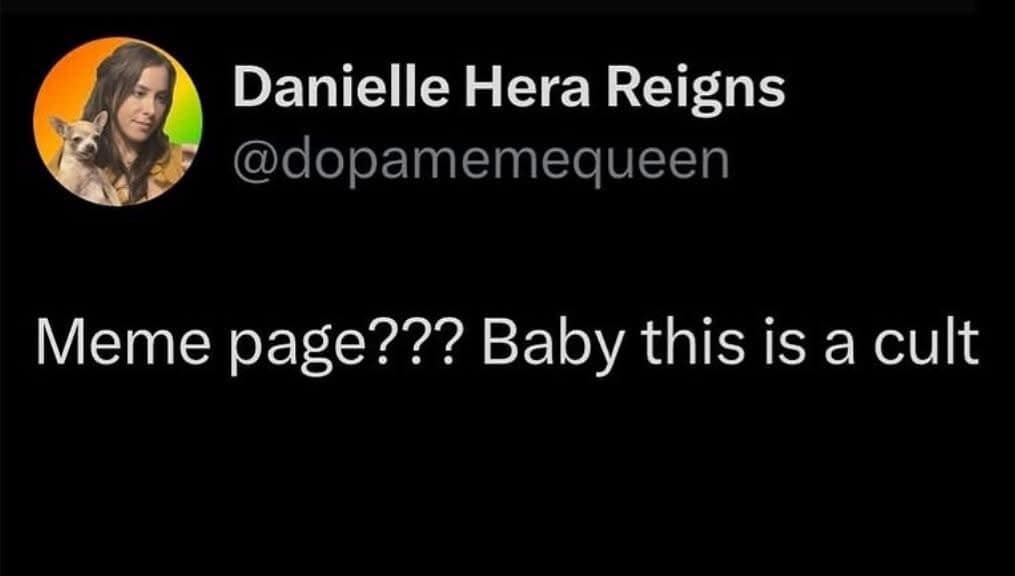Click the display name Danielle Hera Reigns

click(x=509, y=89)
